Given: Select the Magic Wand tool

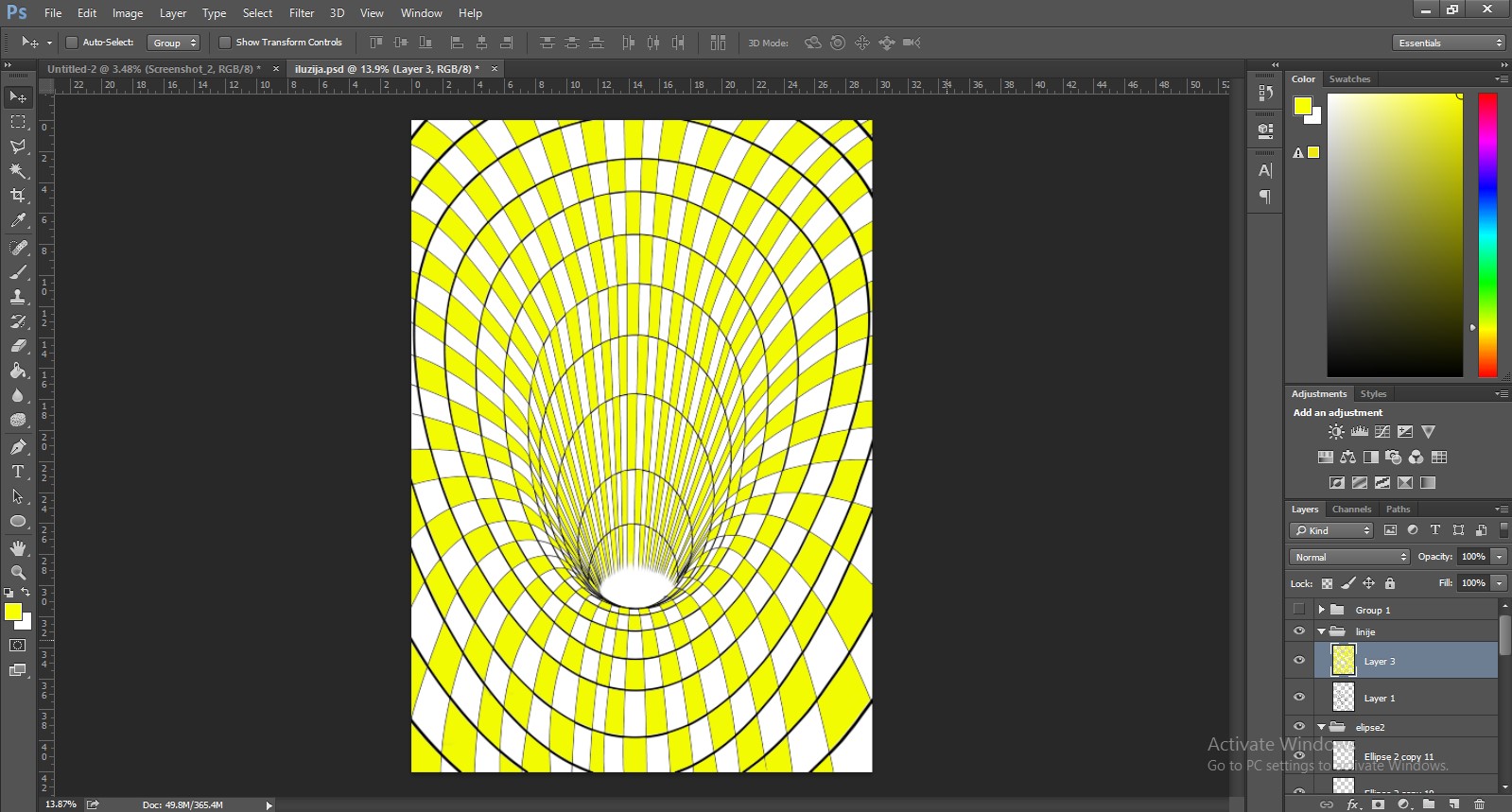Looking at the screenshot, I should pos(18,171).
